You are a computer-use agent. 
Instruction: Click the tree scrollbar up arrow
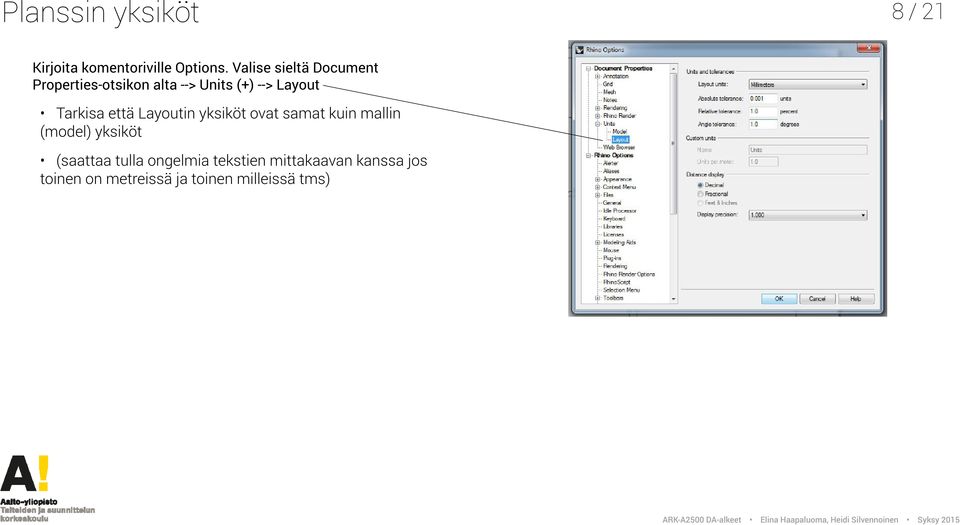pyautogui.click(x=673, y=69)
